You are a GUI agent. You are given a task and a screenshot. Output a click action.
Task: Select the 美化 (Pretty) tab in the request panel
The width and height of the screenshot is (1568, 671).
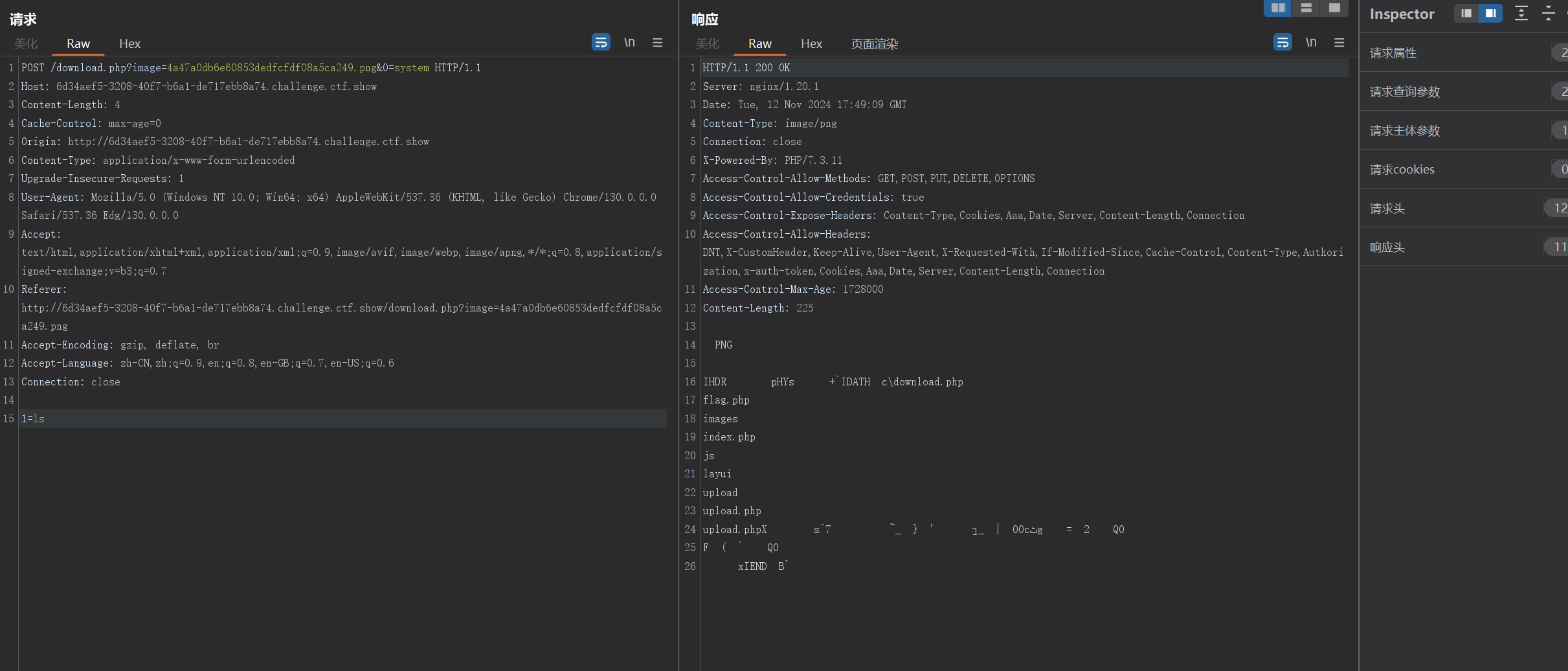pos(26,43)
